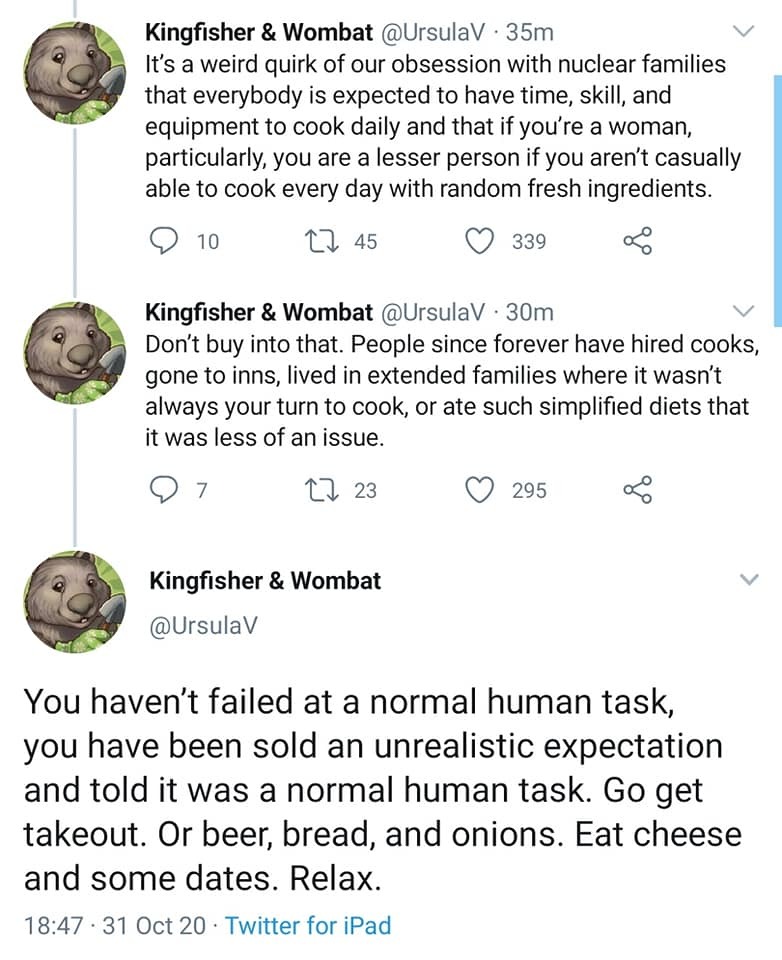Viewport: 782px width, 960px height.
Task: Share the 35m nuclear families tweet
Action: click(x=637, y=241)
